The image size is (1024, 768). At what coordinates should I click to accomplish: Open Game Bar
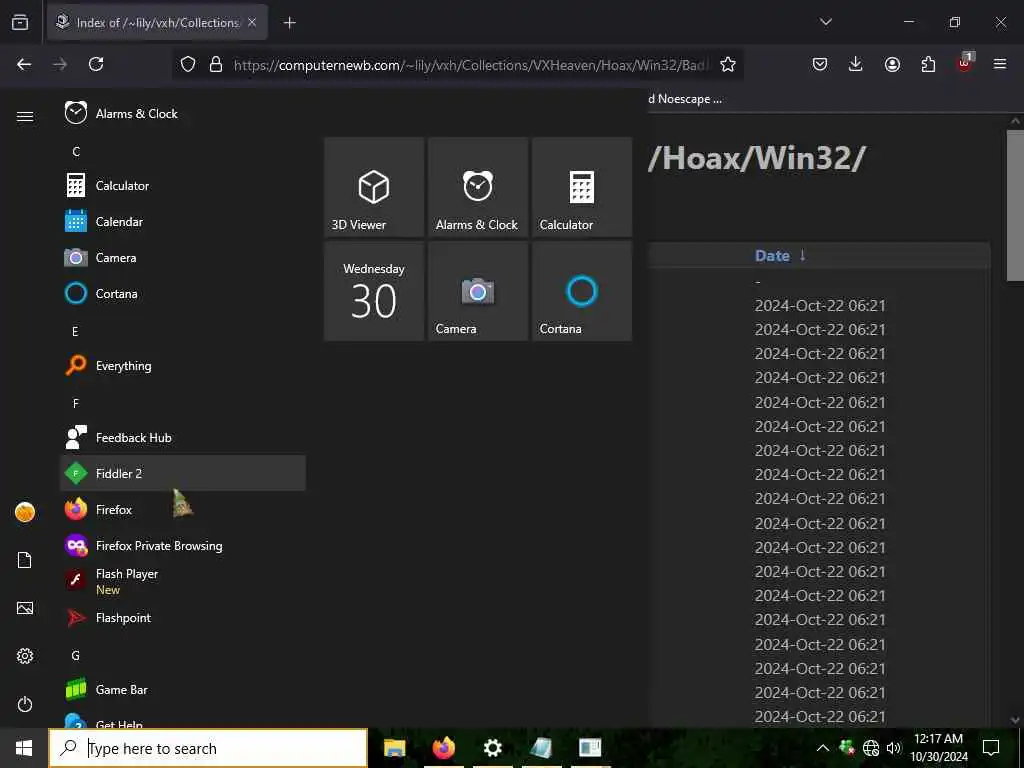[183, 690]
